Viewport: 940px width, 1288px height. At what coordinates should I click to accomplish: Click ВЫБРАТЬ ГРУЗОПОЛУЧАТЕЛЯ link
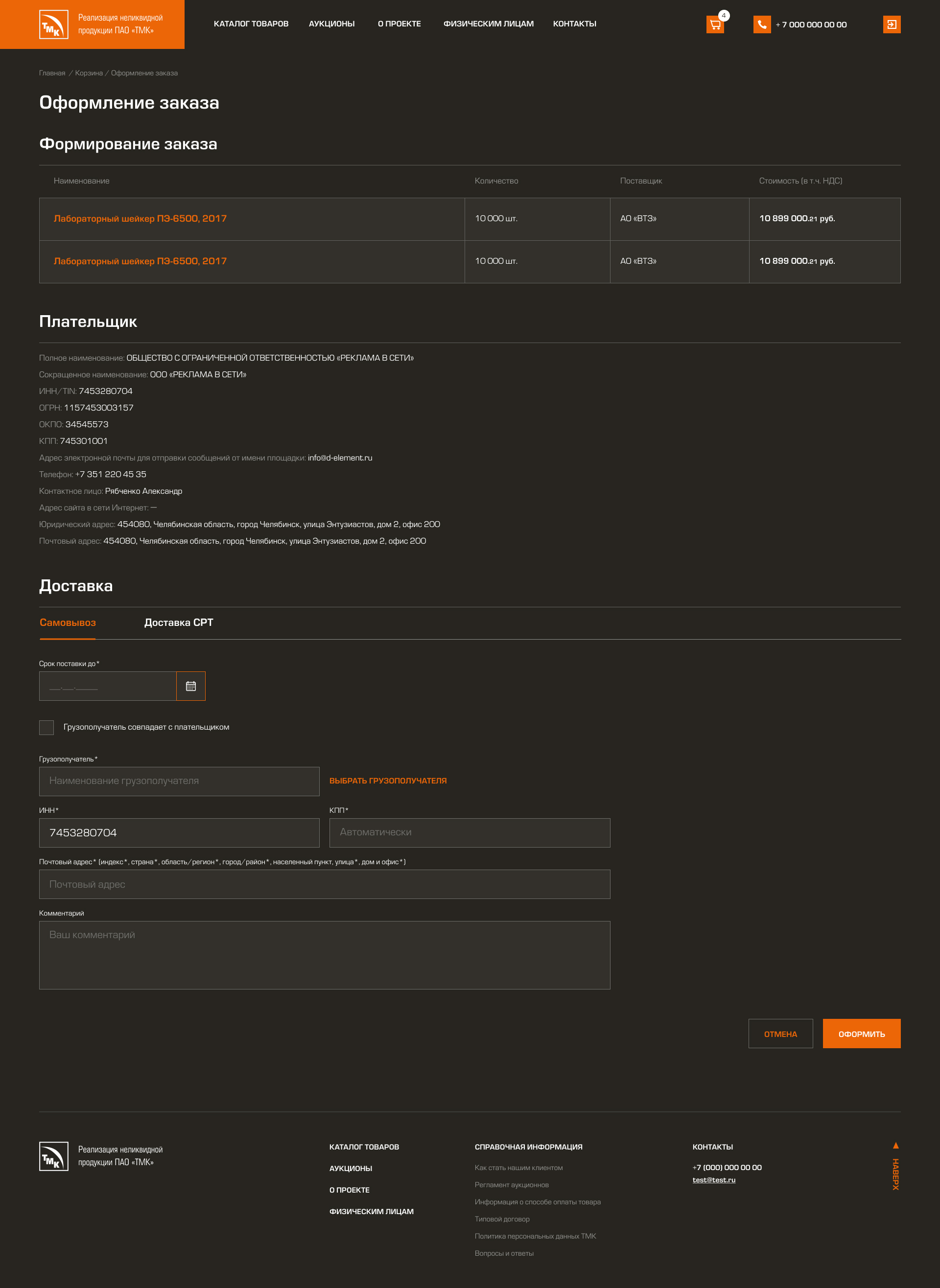[388, 781]
